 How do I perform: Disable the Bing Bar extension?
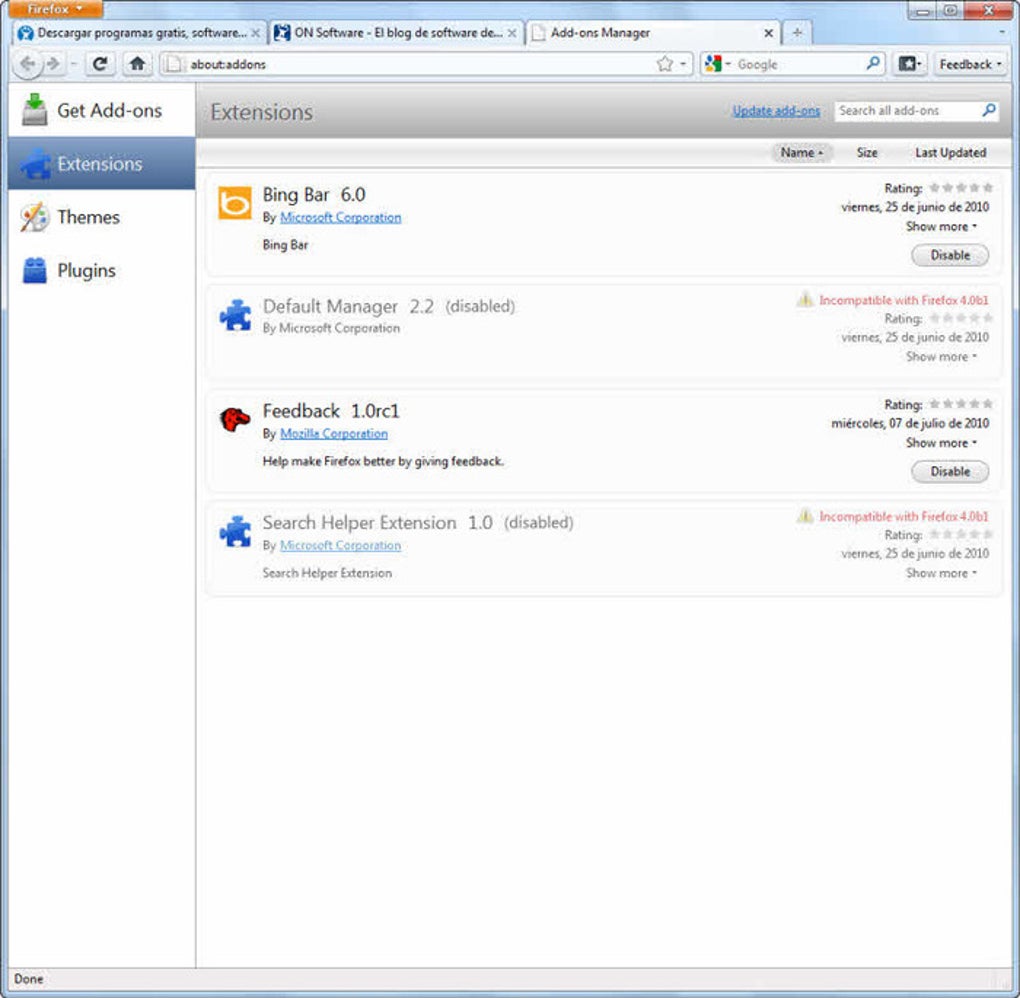coord(948,255)
